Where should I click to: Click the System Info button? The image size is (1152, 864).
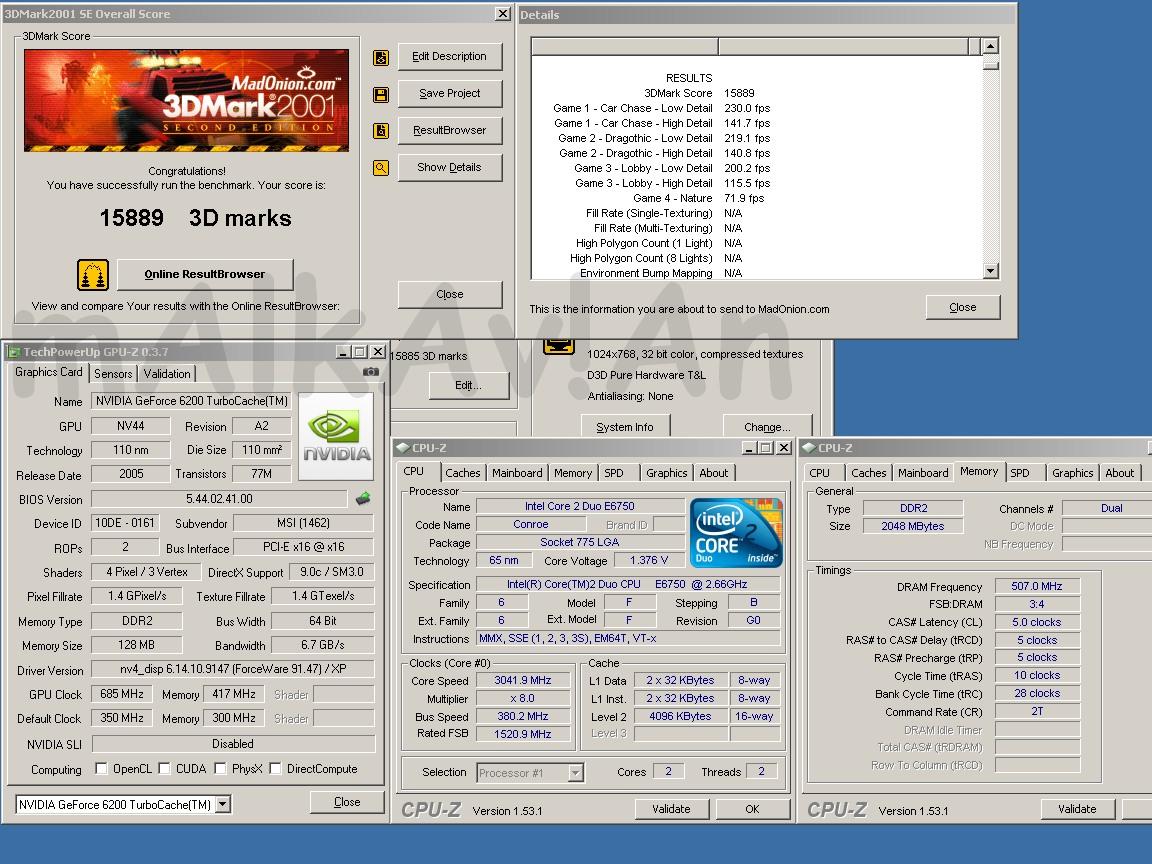point(624,427)
